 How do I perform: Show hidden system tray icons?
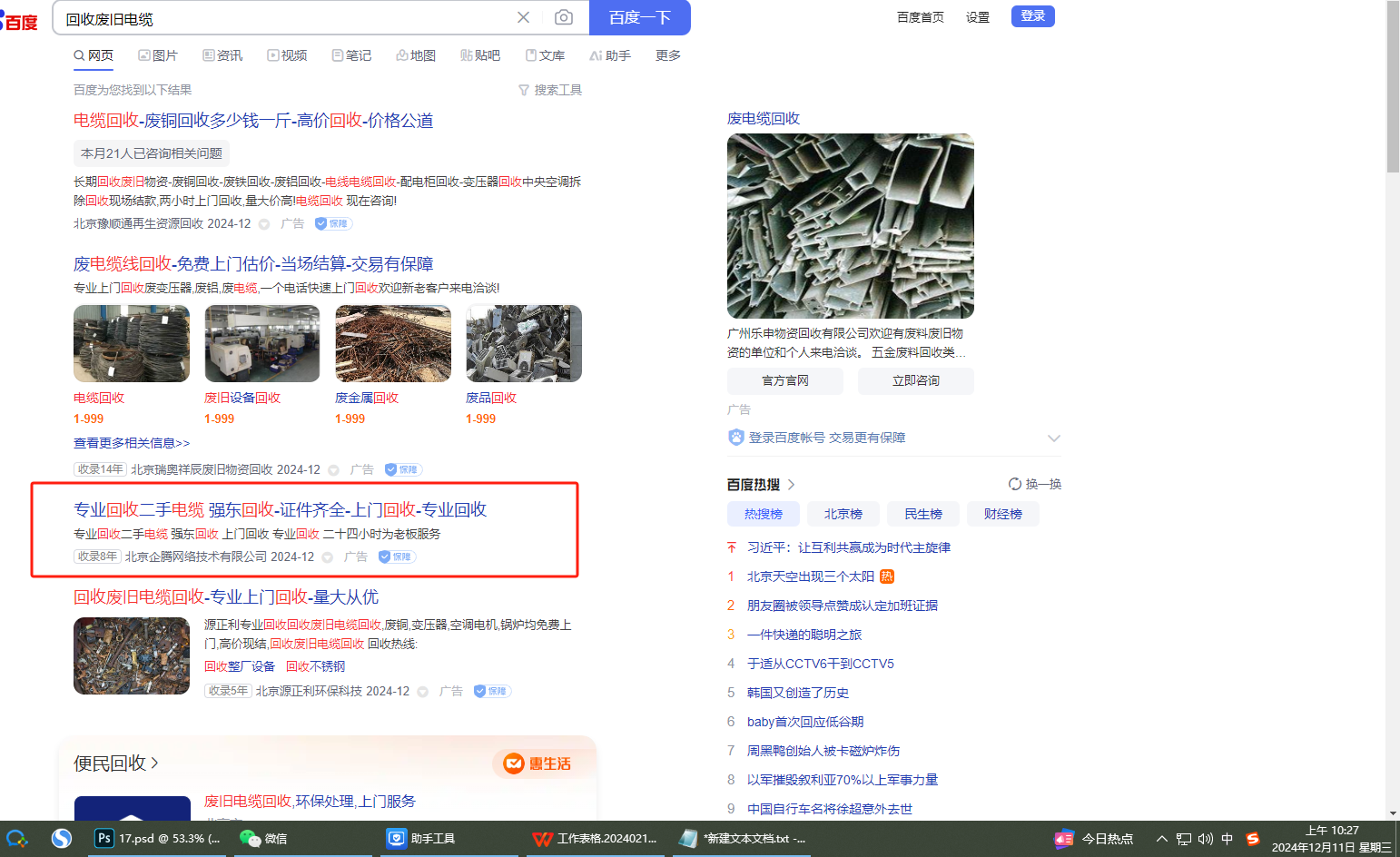click(x=1161, y=839)
